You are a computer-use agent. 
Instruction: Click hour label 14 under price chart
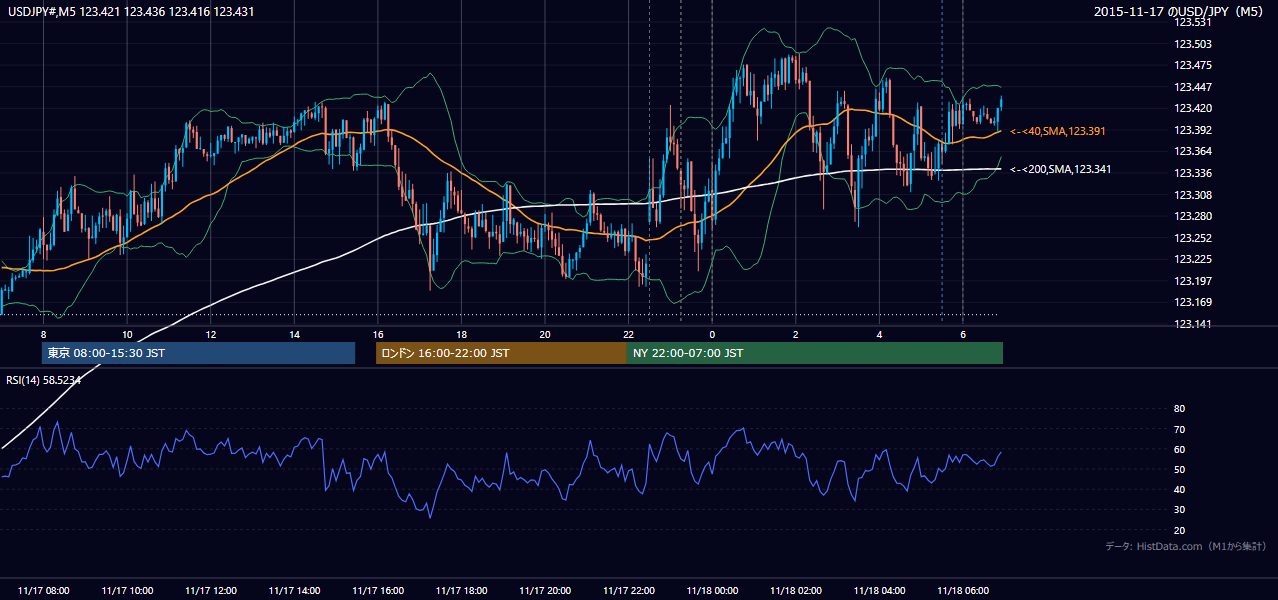coord(294,334)
